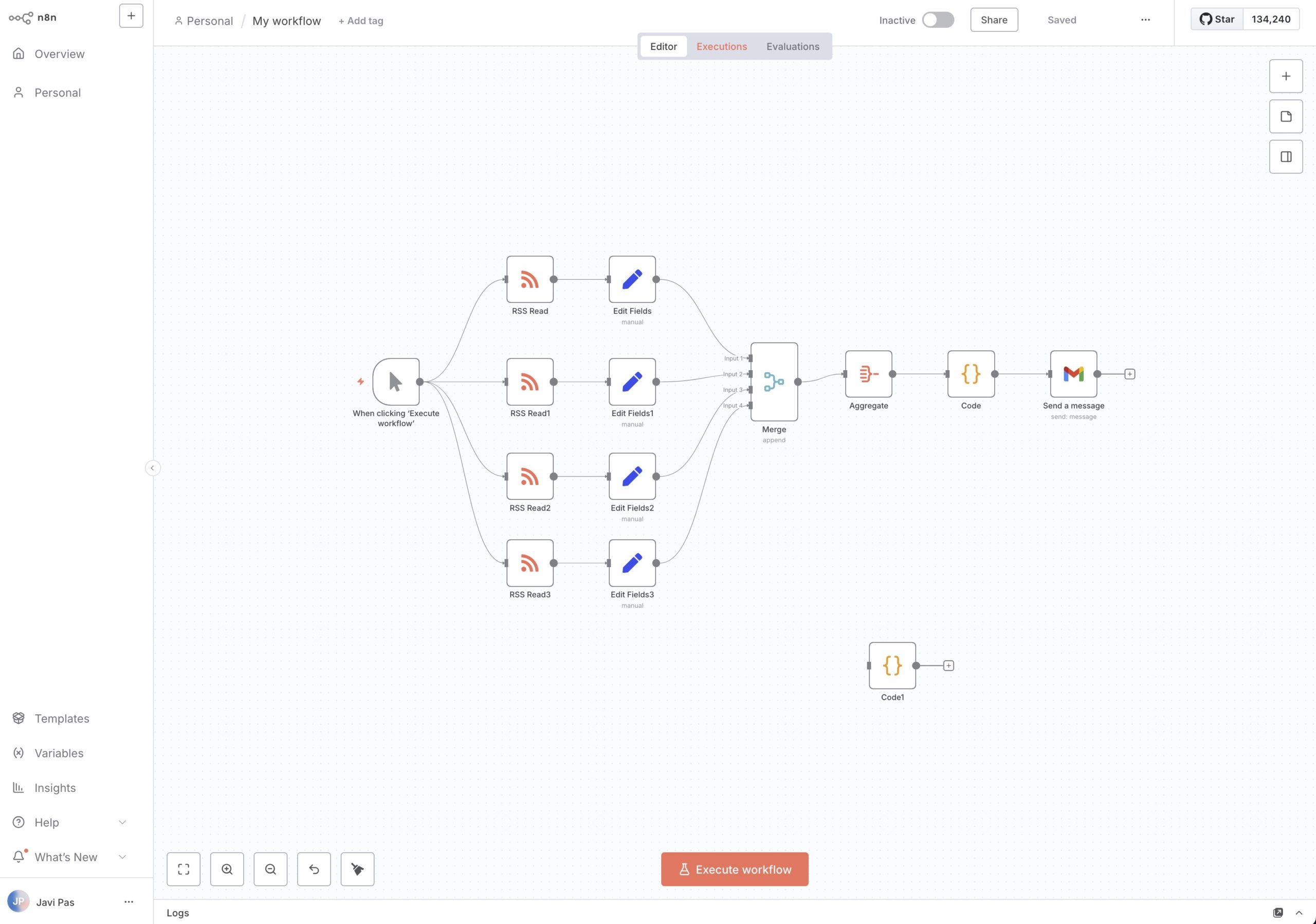This screenshot has height=924, width=1316.
Task: Switch to the Evaluations tab
Action: [x=792, y=46]
